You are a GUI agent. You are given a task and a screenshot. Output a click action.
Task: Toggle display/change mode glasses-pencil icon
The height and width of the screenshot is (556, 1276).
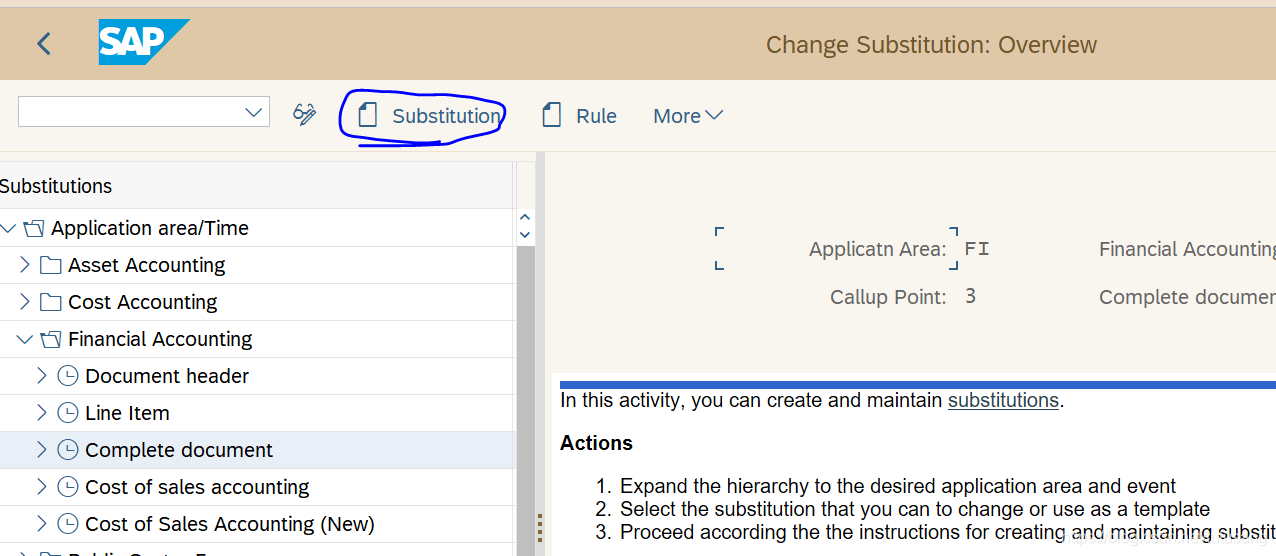[304, 115]
